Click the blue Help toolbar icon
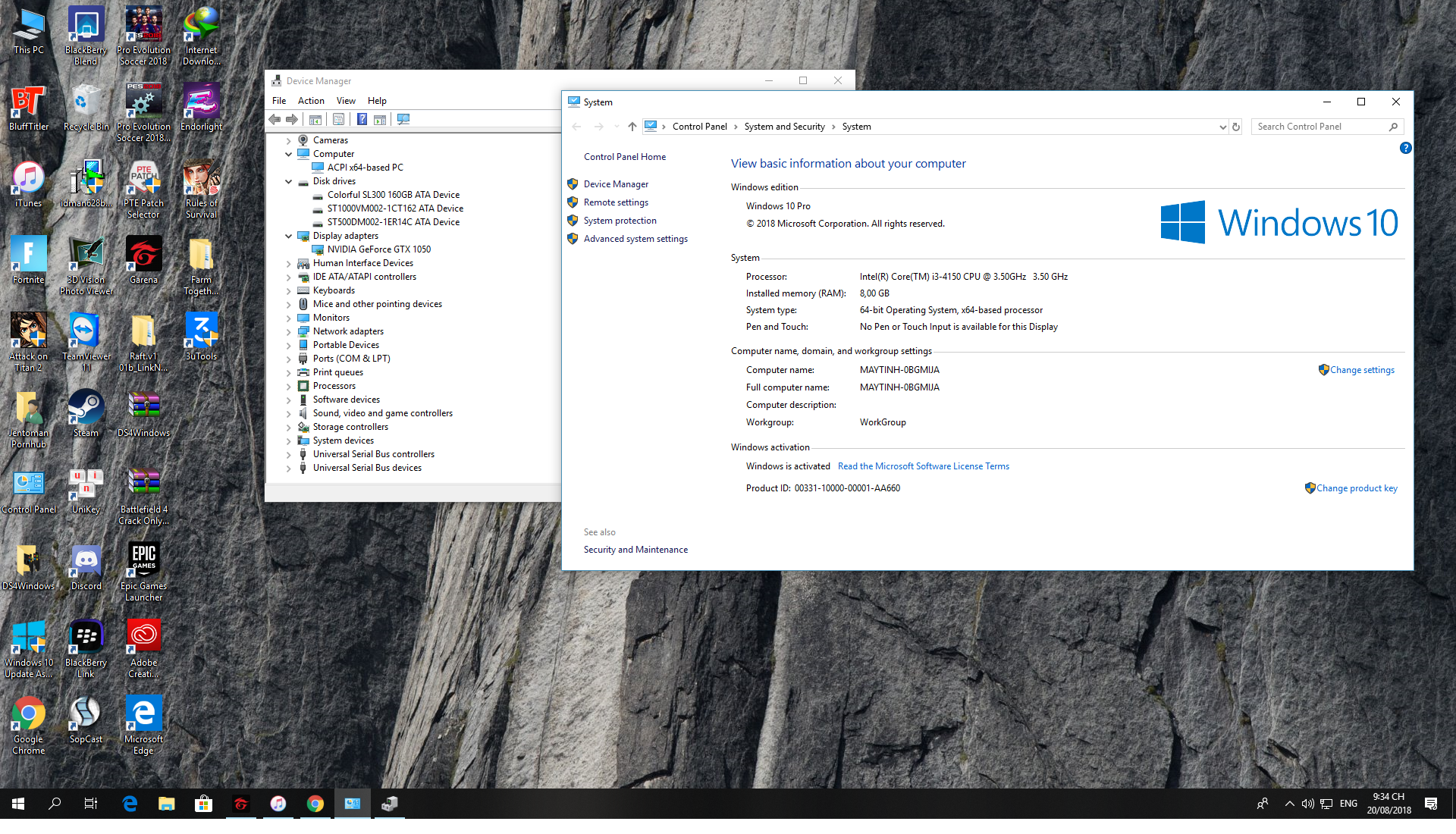This screenshot has height=834, width=1456. [x=362, y=120]
